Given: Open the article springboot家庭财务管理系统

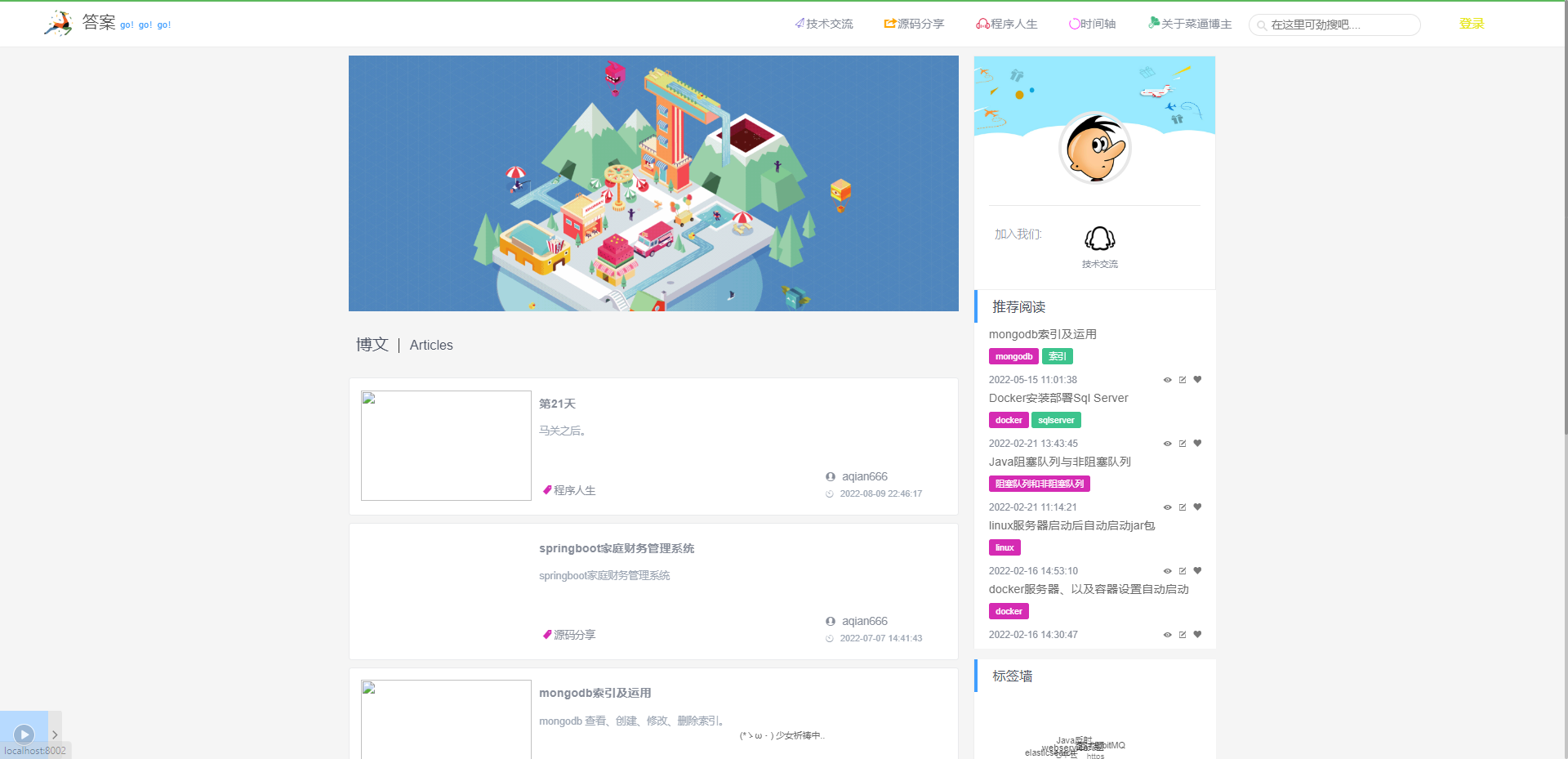Looking at the screenshot, I should [x=617, y=548].
